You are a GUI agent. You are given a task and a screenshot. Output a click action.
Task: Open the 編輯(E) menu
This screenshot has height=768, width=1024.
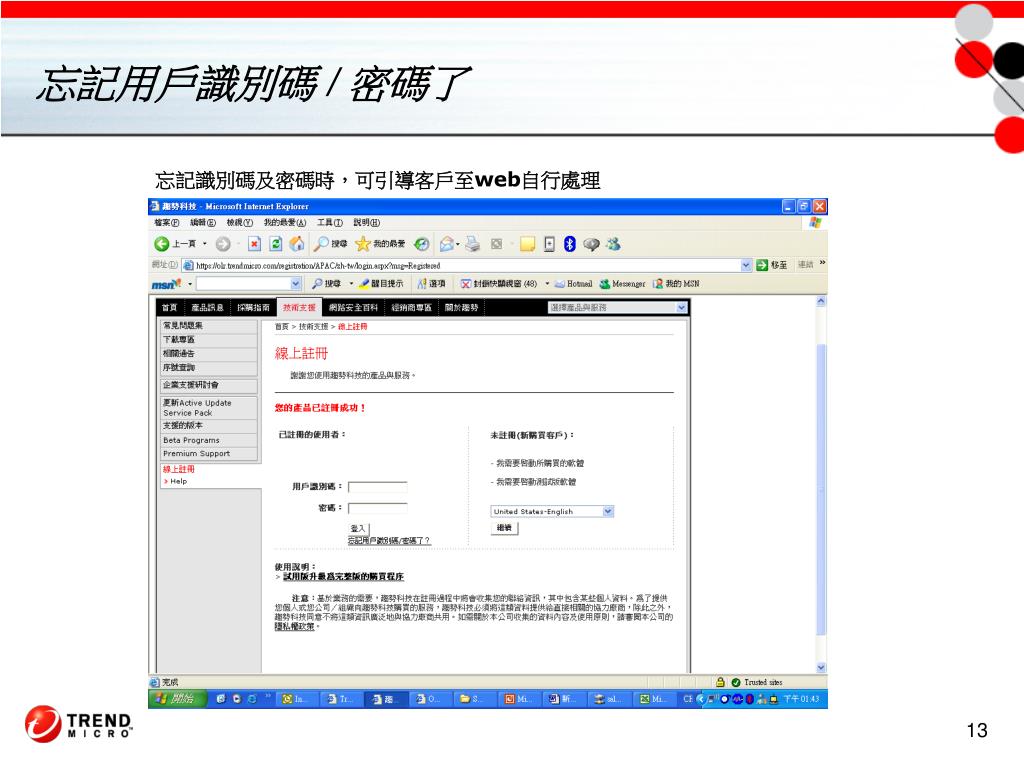pyautogui.click(x=202, y=223)
